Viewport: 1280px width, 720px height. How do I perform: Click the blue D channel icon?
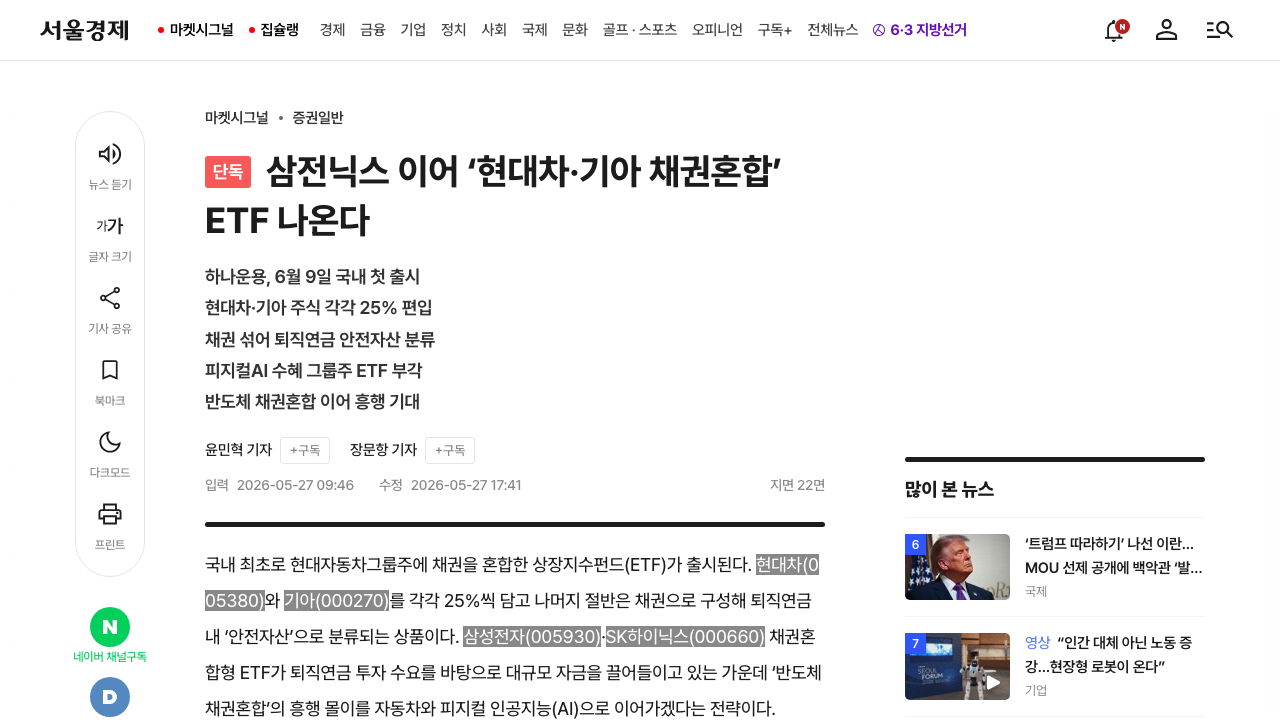(x=110, y=697)
